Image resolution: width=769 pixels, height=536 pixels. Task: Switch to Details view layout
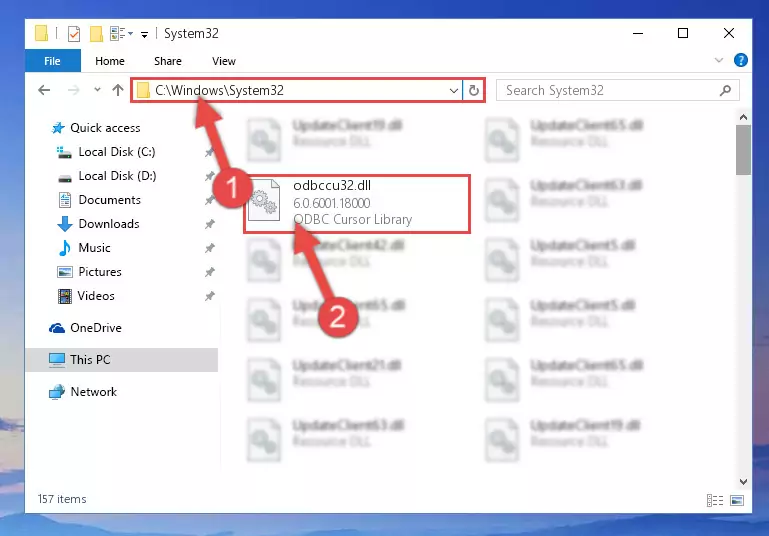pos(715,500)
